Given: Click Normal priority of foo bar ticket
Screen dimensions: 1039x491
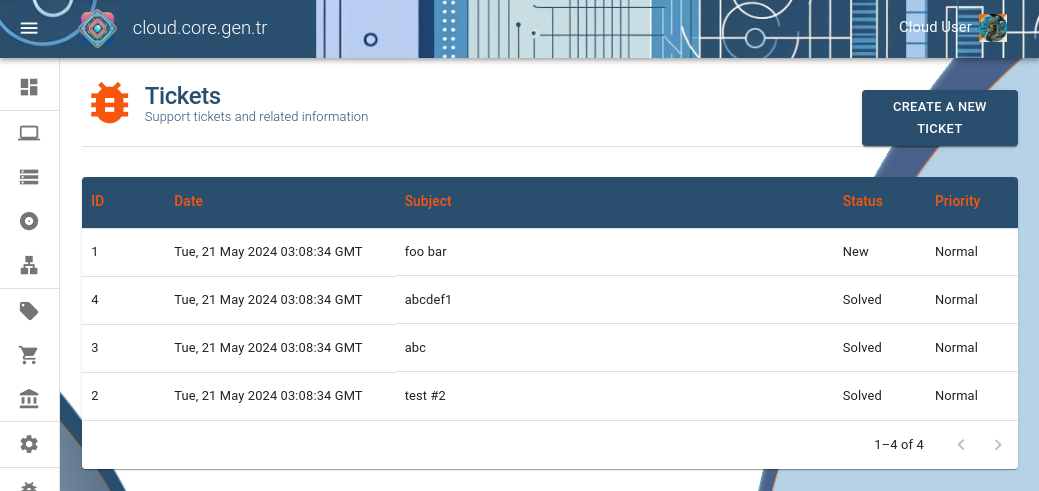Looking at the screenshot, I should (956, 252).
